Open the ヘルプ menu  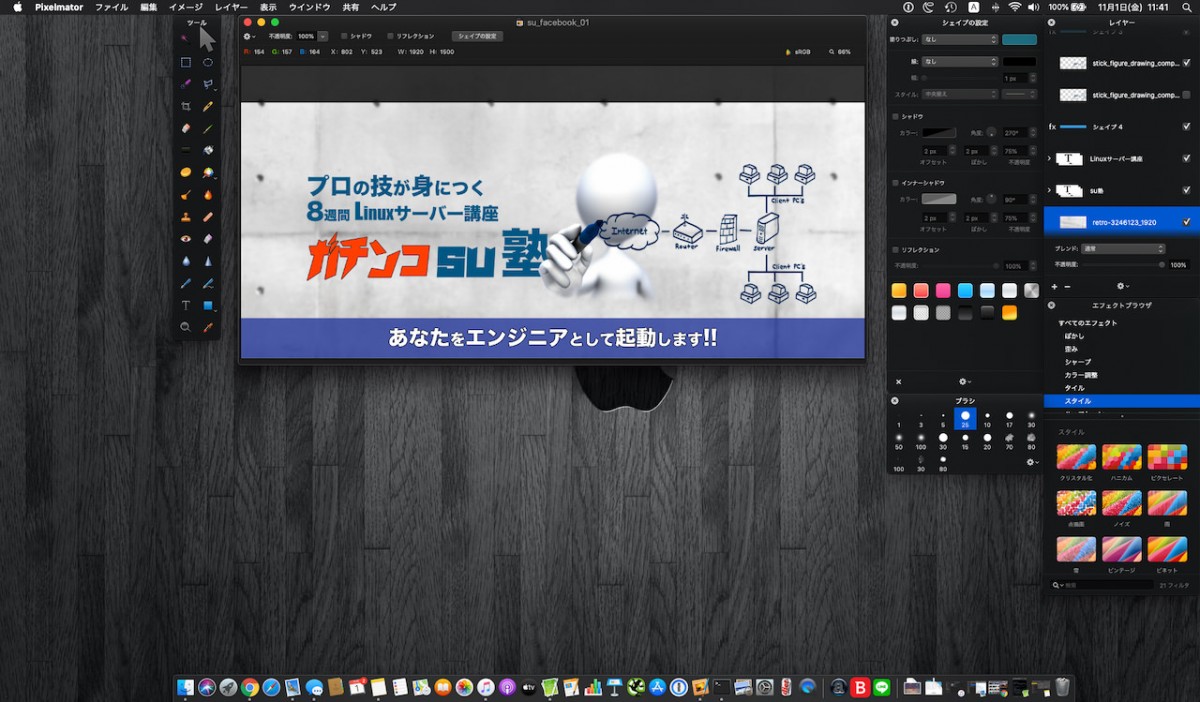tap(383, 7)
